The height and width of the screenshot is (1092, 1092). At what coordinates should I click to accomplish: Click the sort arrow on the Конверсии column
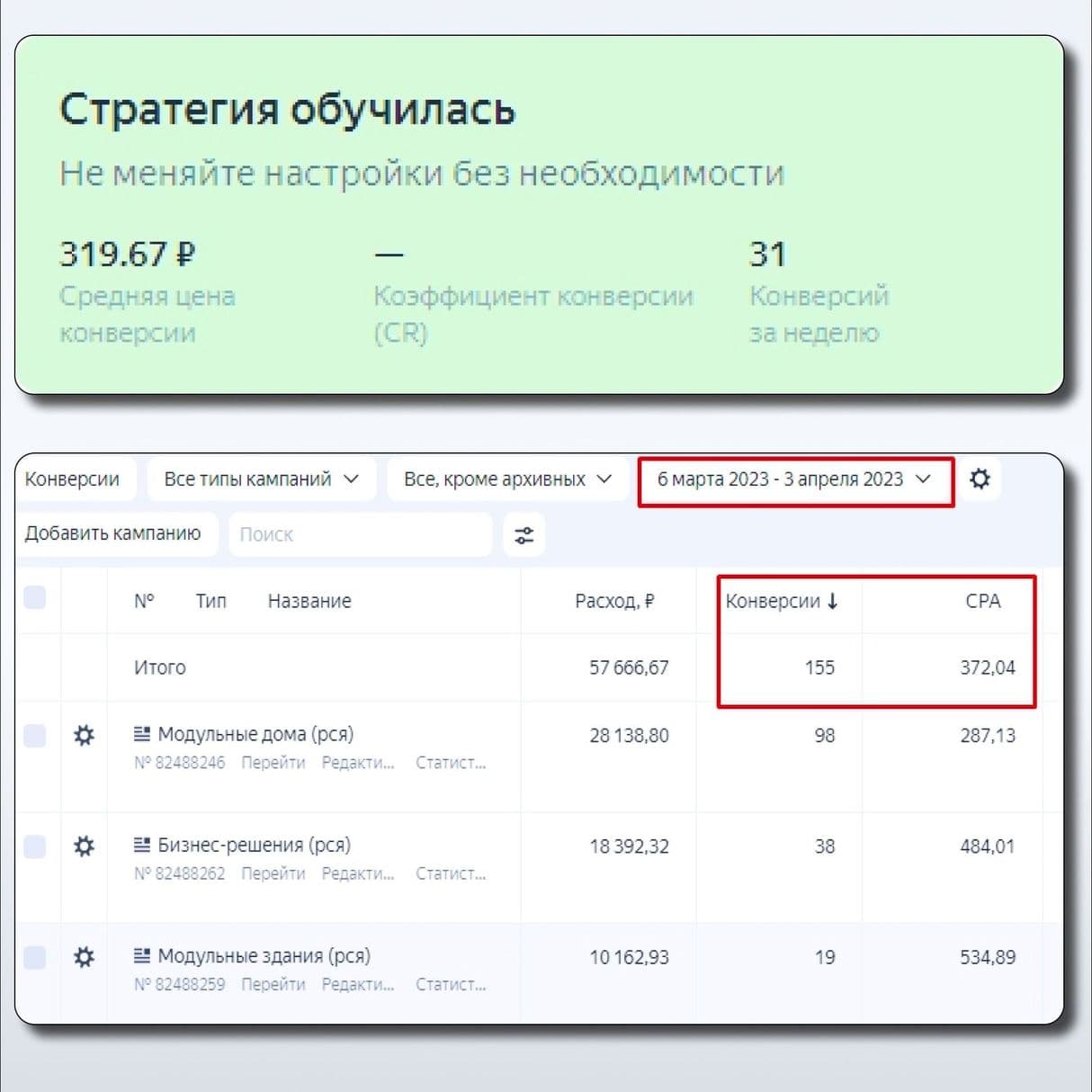tap(833, 601)
